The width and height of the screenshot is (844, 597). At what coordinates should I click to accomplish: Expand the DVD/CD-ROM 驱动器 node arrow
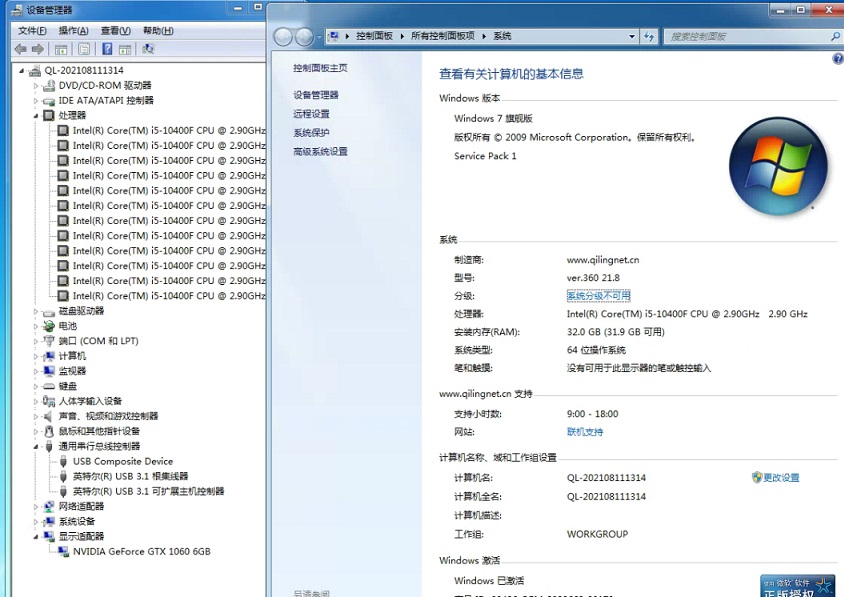[x=36, y=86]
